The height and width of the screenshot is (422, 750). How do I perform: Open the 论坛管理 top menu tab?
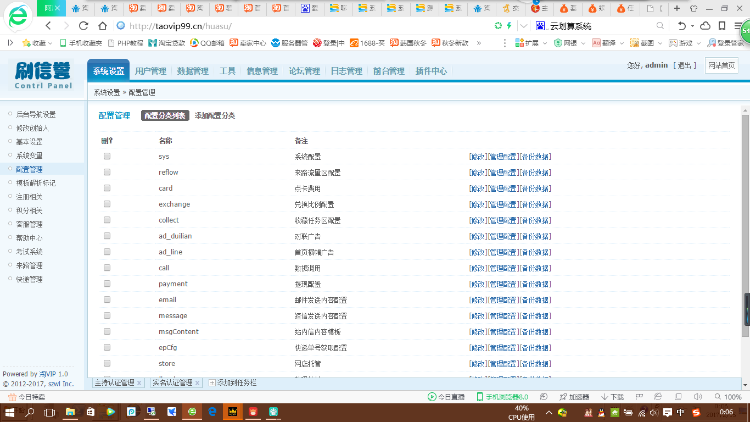(x=304, y=71)
